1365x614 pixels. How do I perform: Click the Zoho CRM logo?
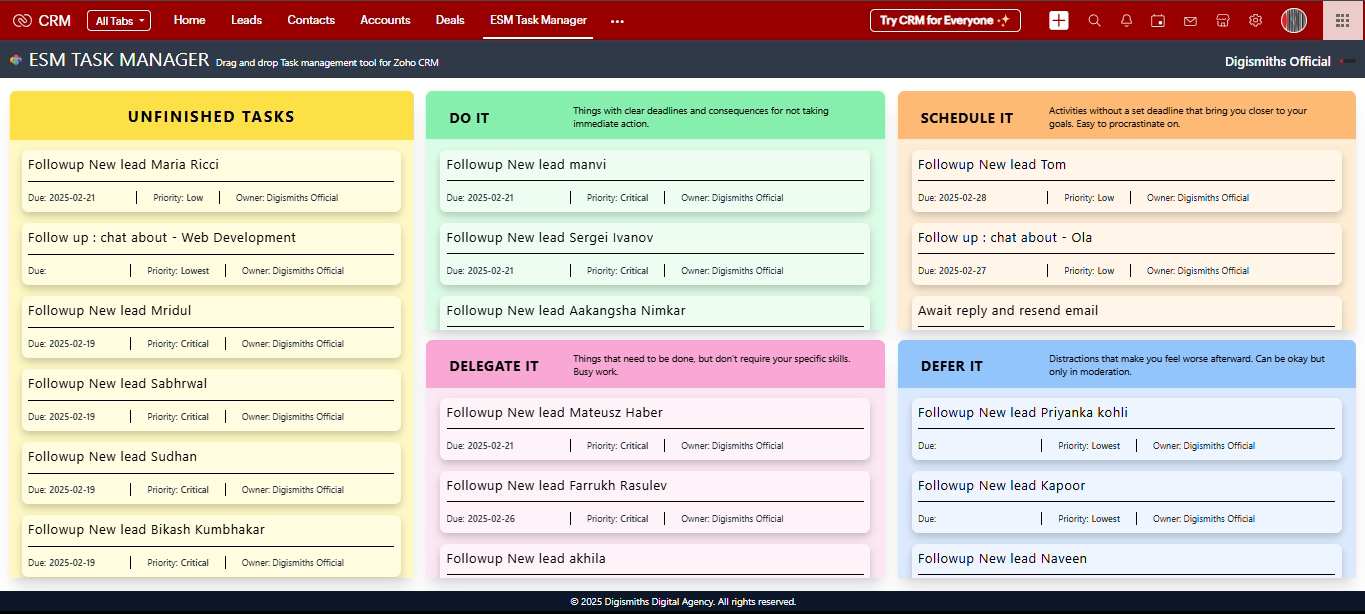pos(41,20)
